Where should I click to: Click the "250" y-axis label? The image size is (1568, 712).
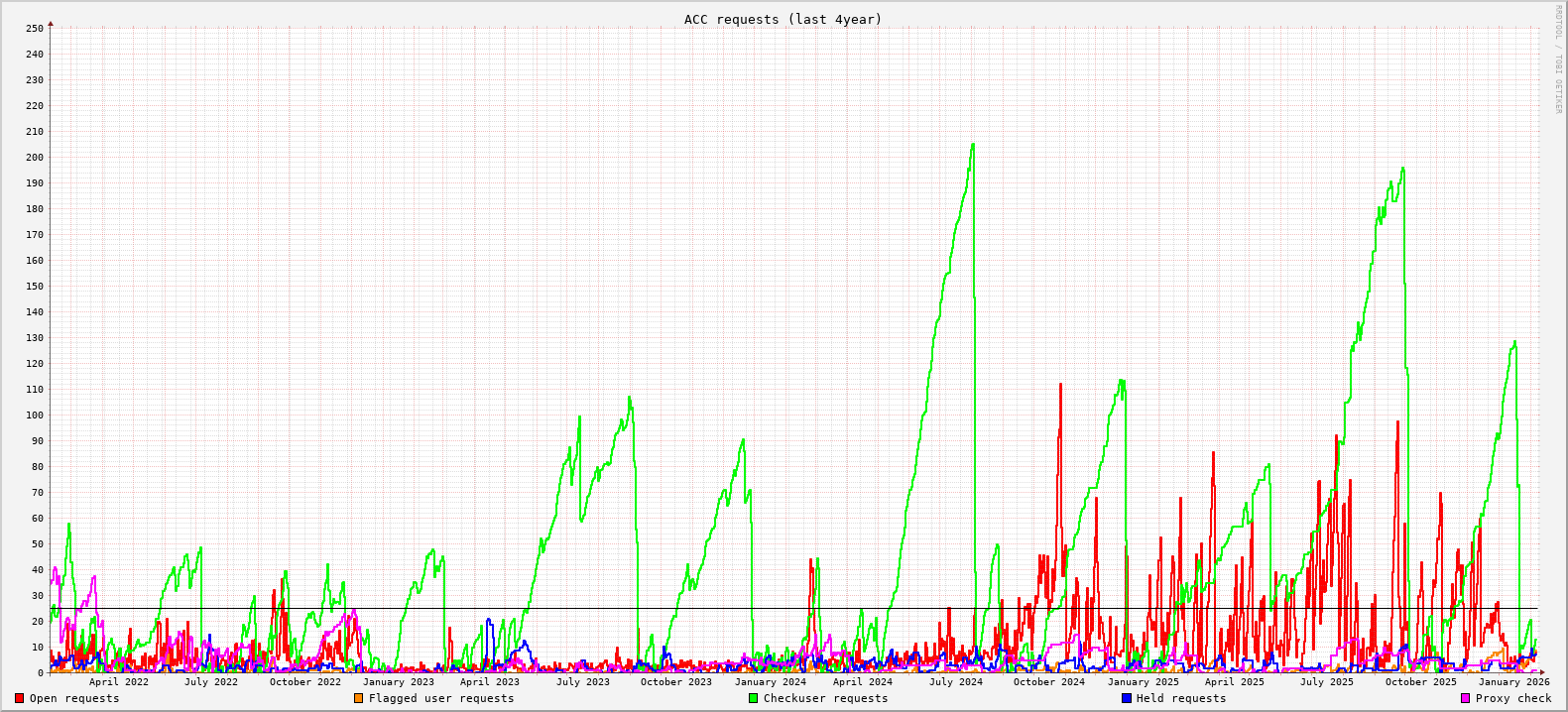click(34, 28)
